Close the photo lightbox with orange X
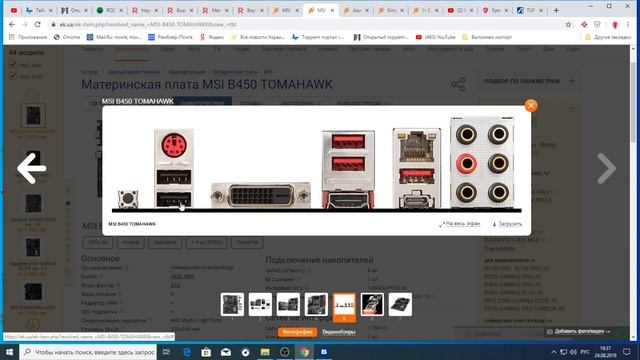 [x=531, y=106]
